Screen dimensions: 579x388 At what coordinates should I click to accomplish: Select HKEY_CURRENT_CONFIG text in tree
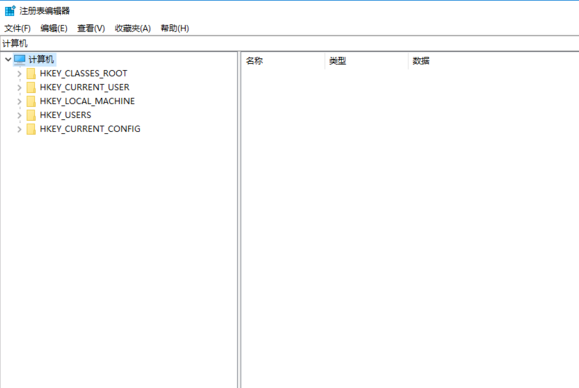pyautogui.click(x=90, y=129)
